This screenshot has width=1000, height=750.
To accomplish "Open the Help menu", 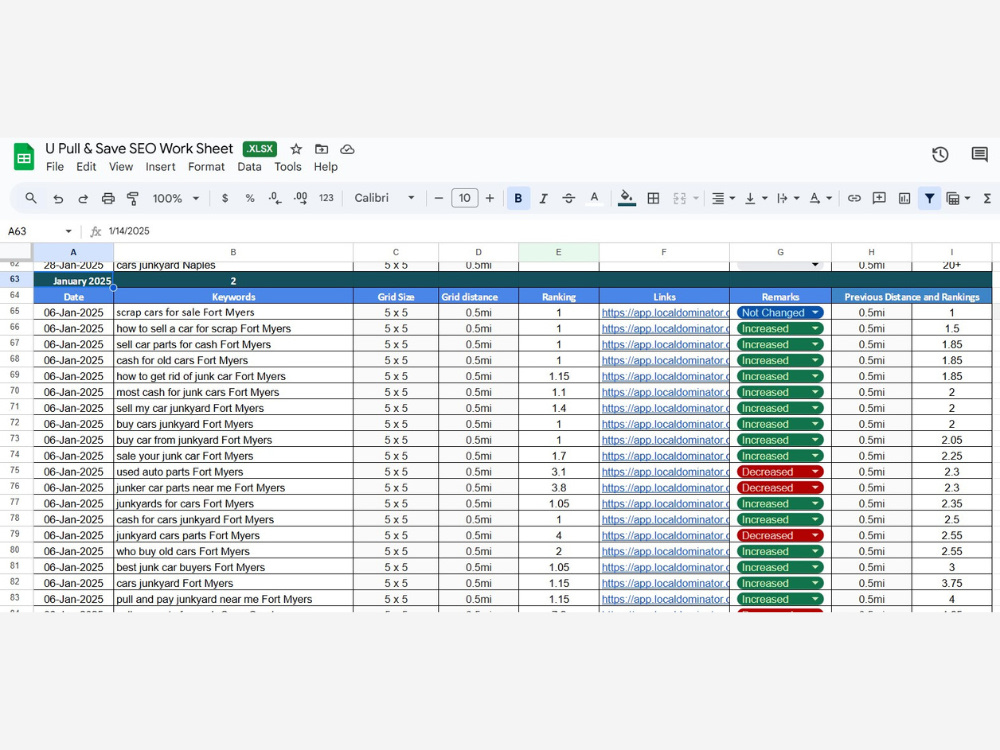I will (325, 166).
